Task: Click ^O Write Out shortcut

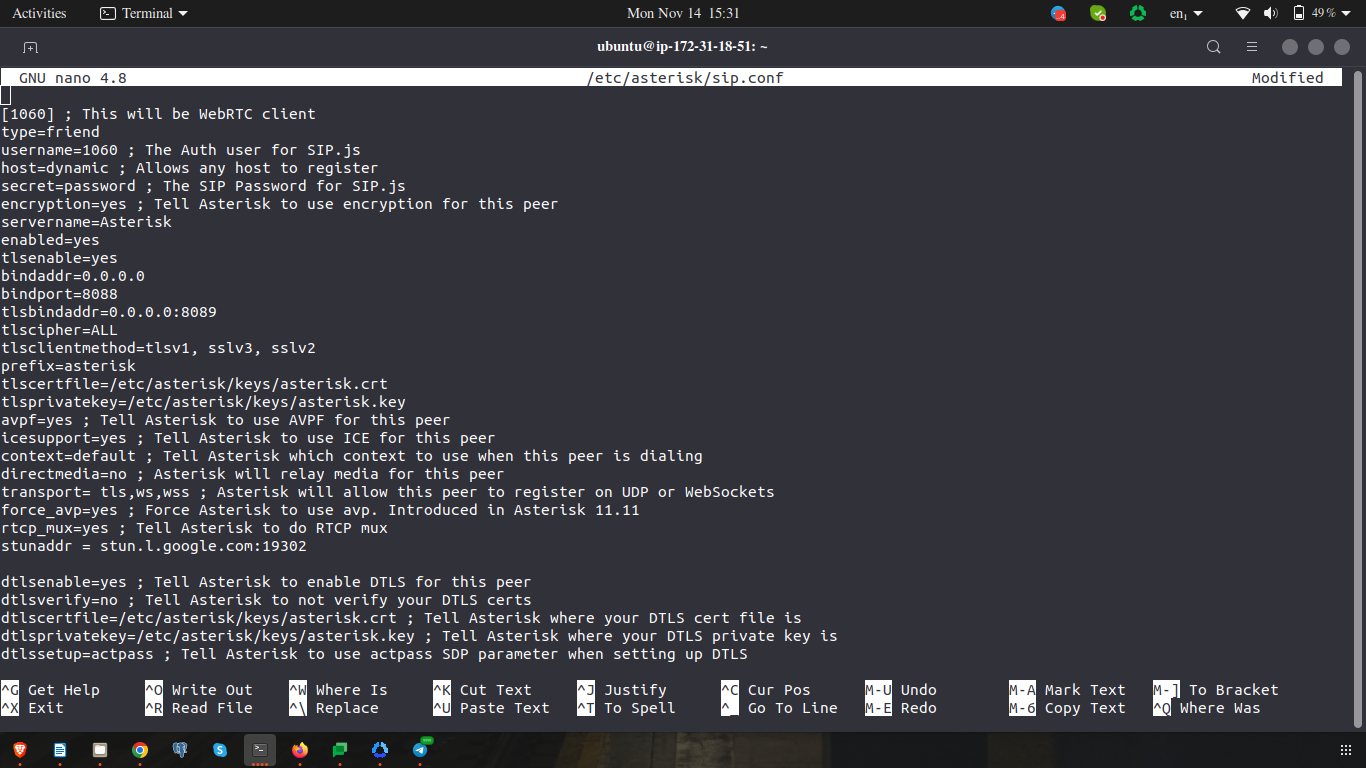Action: (x=199, y=690)
